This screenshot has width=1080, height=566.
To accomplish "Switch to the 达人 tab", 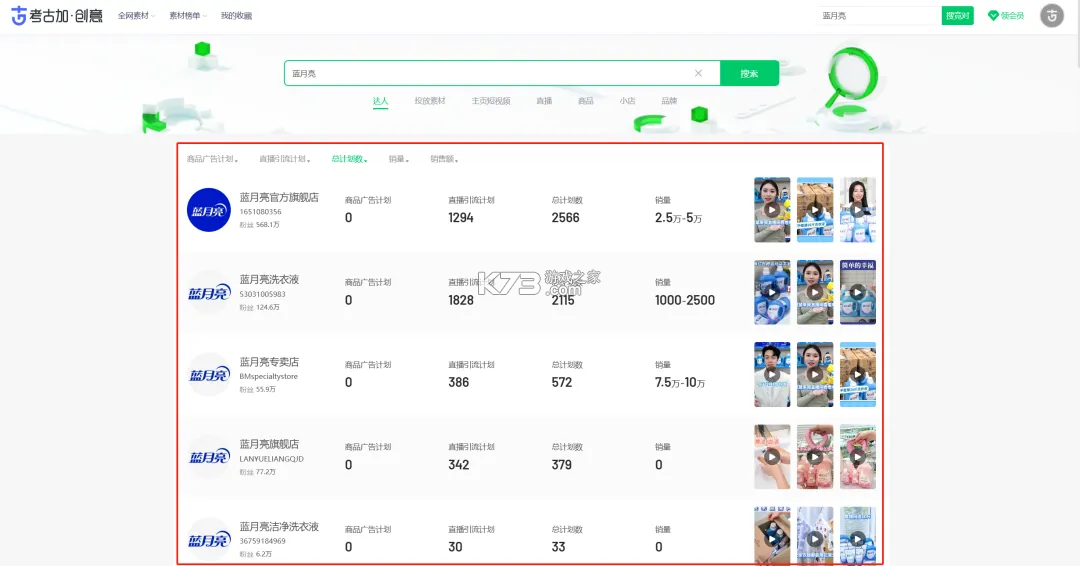I will (380, 101).
